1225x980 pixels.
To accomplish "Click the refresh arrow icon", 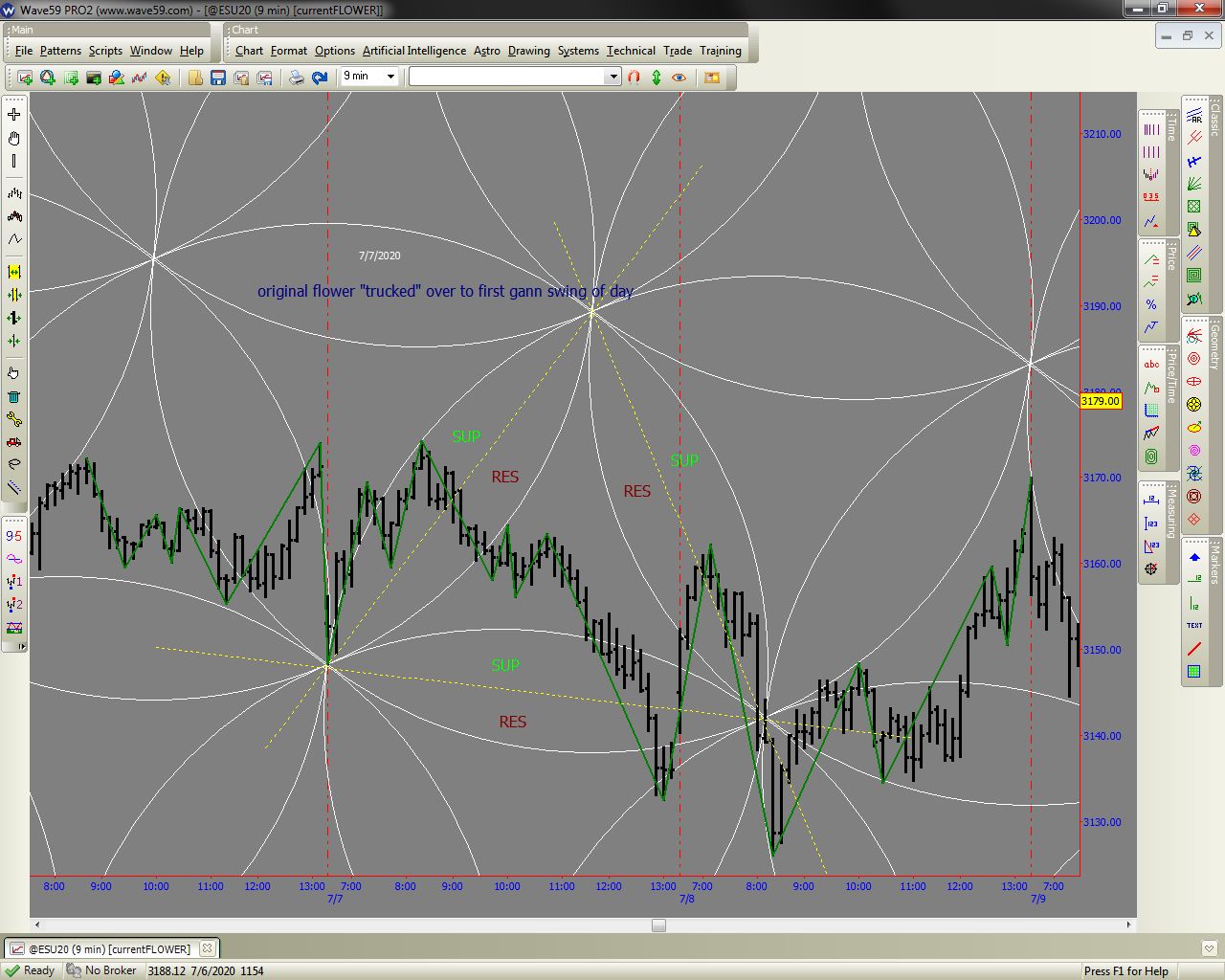I will click(x=320, y=78).
